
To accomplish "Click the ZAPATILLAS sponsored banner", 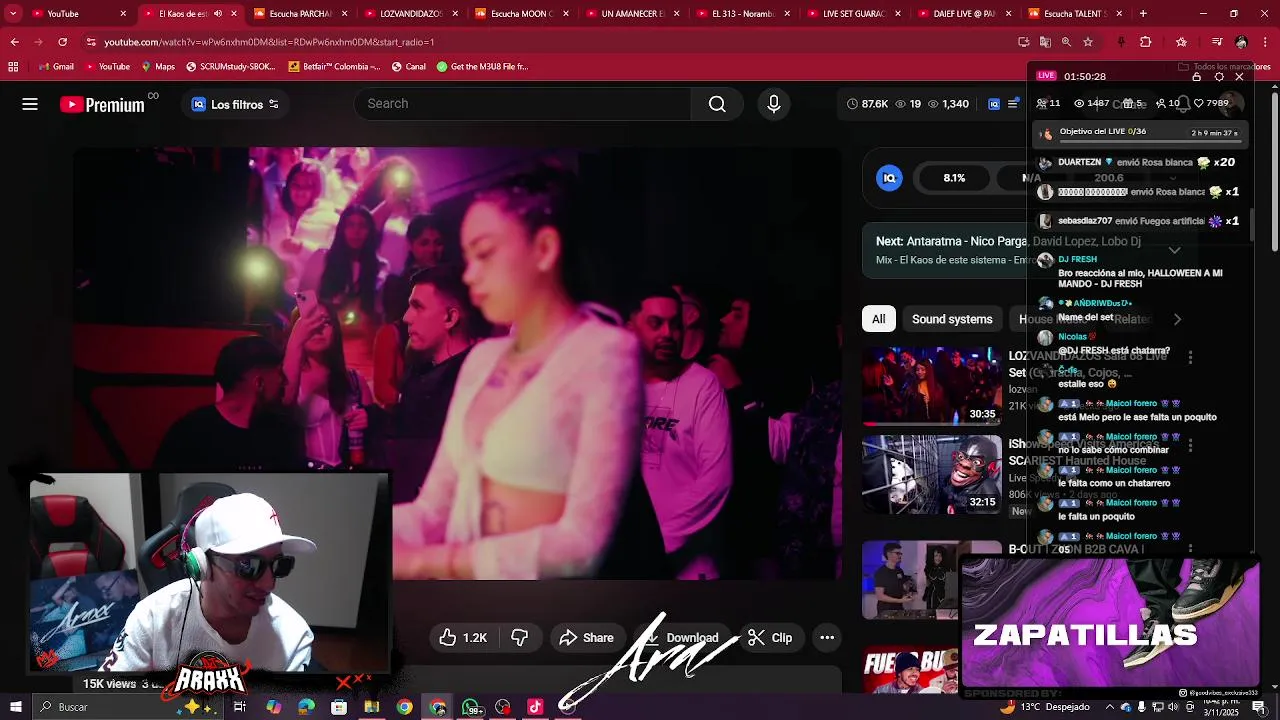I will point(1110,625).
